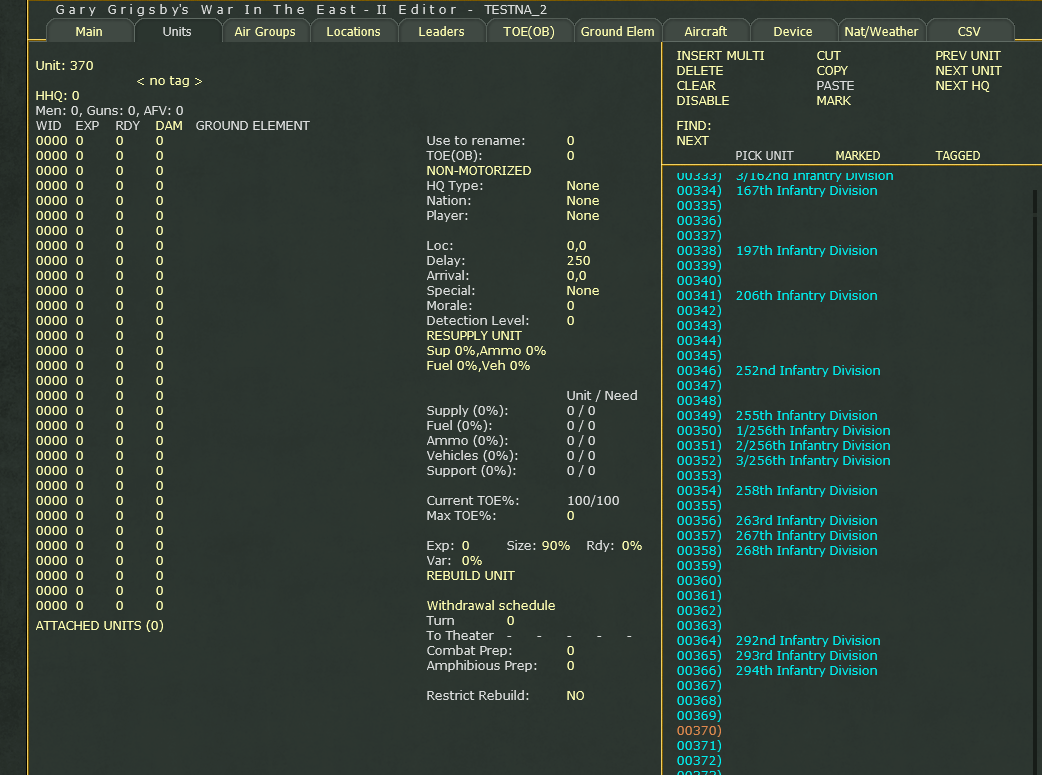Image resolution: width=1042 pixels, height=775 pixels.
Task: Click the CUT command
Action: click(x=829, y=56)
